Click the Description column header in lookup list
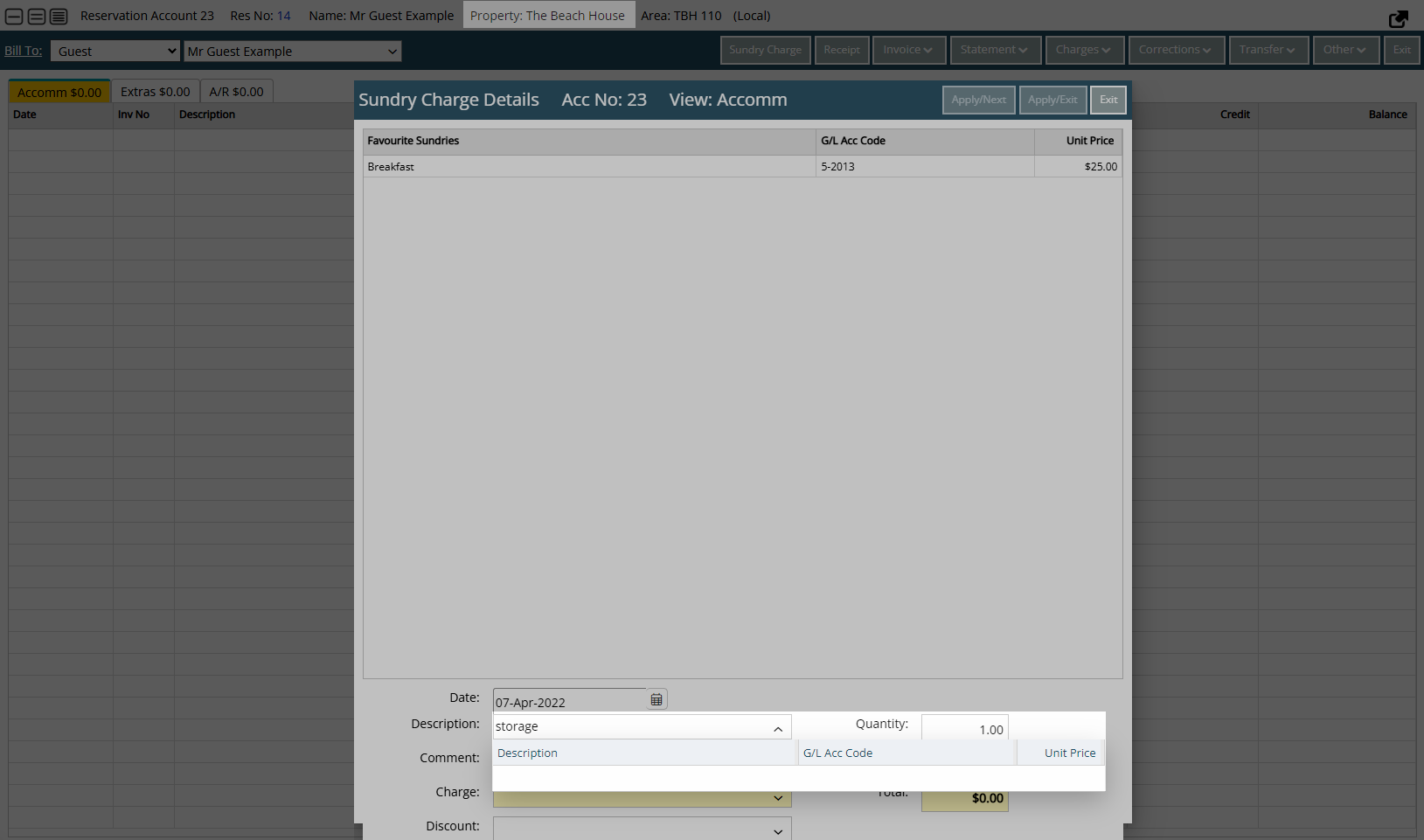 pyautogui.click(x=645, y=753)
